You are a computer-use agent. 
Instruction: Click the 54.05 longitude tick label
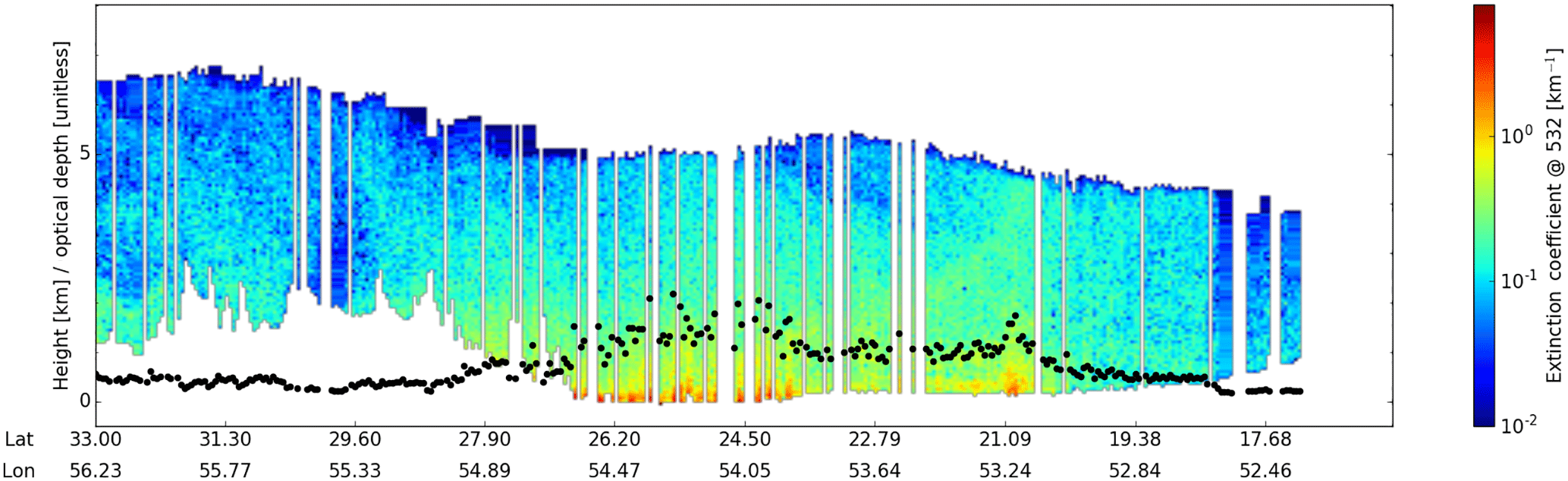click(x=745, y=470)
